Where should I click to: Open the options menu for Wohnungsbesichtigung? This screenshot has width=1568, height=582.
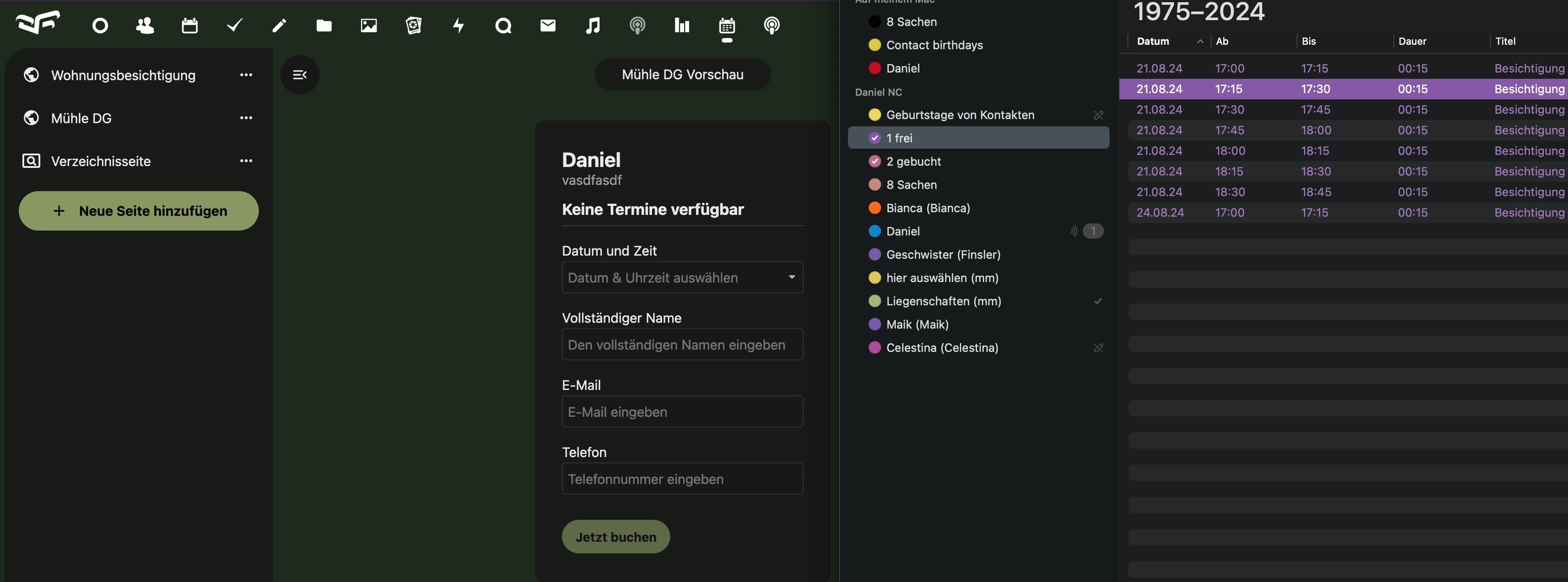pos(246,75)
